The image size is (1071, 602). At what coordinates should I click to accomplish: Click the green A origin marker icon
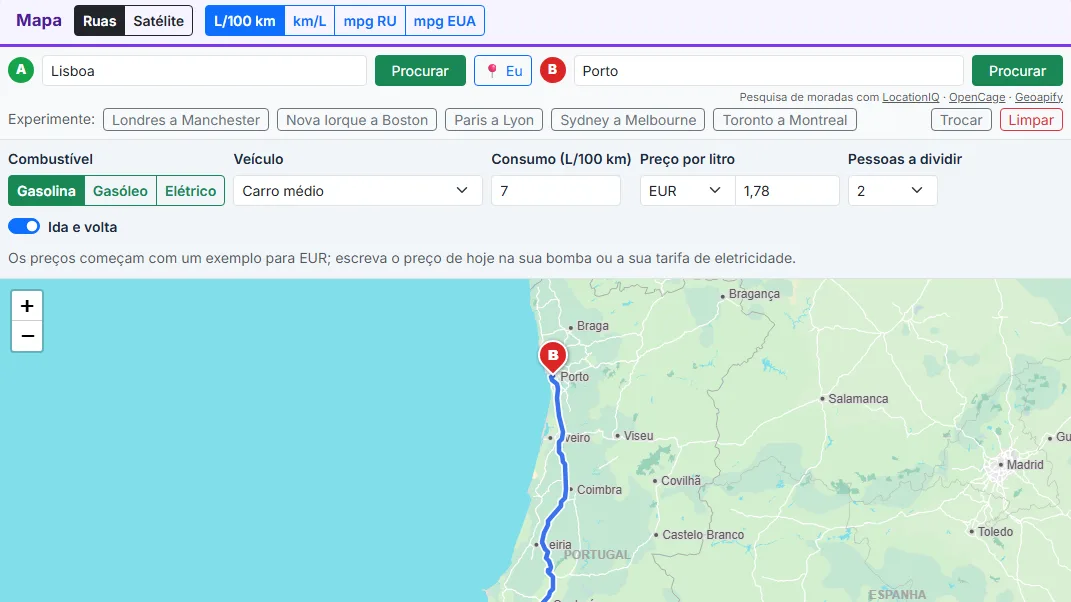21,70
